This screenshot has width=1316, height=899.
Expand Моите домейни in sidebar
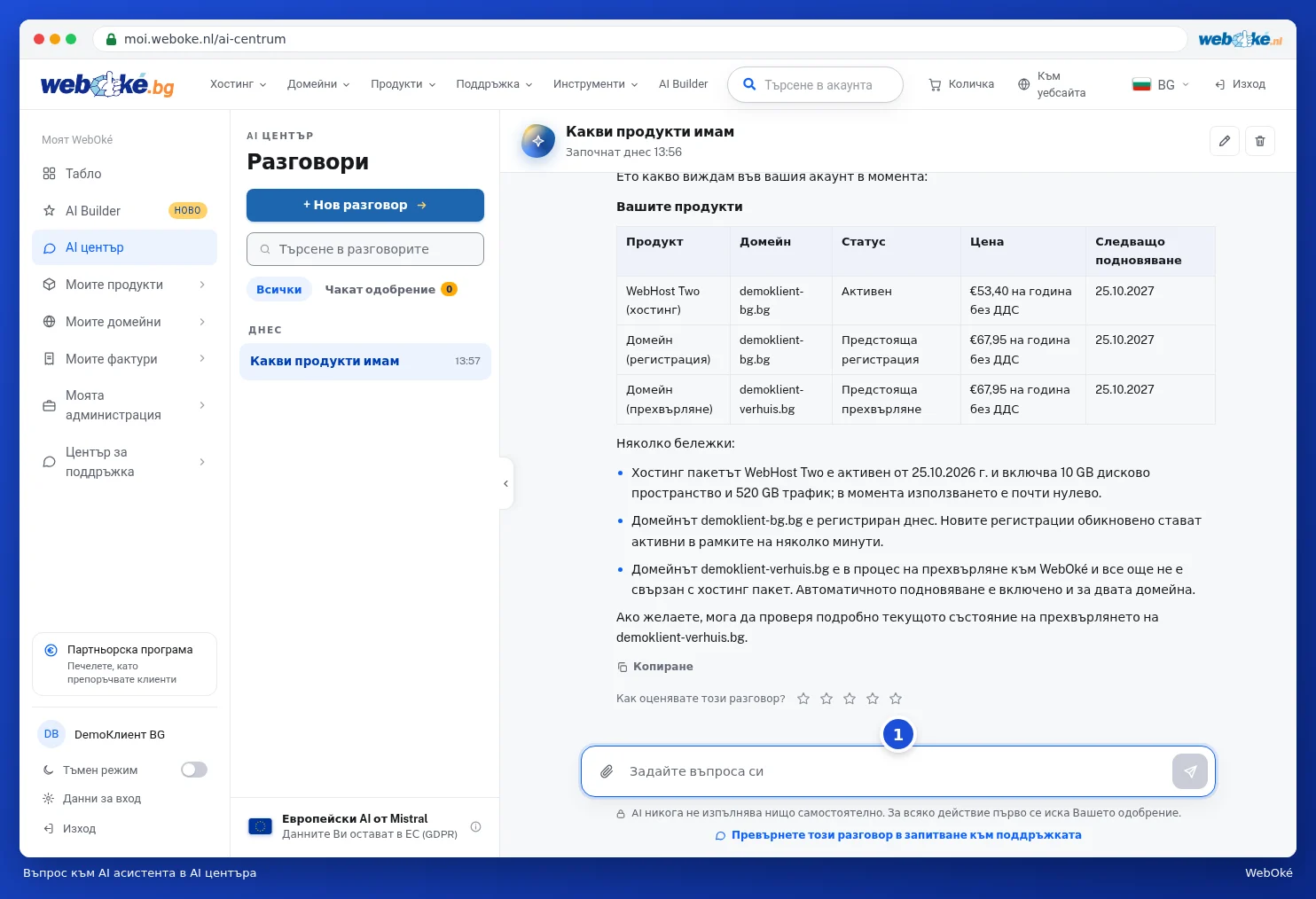[x=124, y=322]
